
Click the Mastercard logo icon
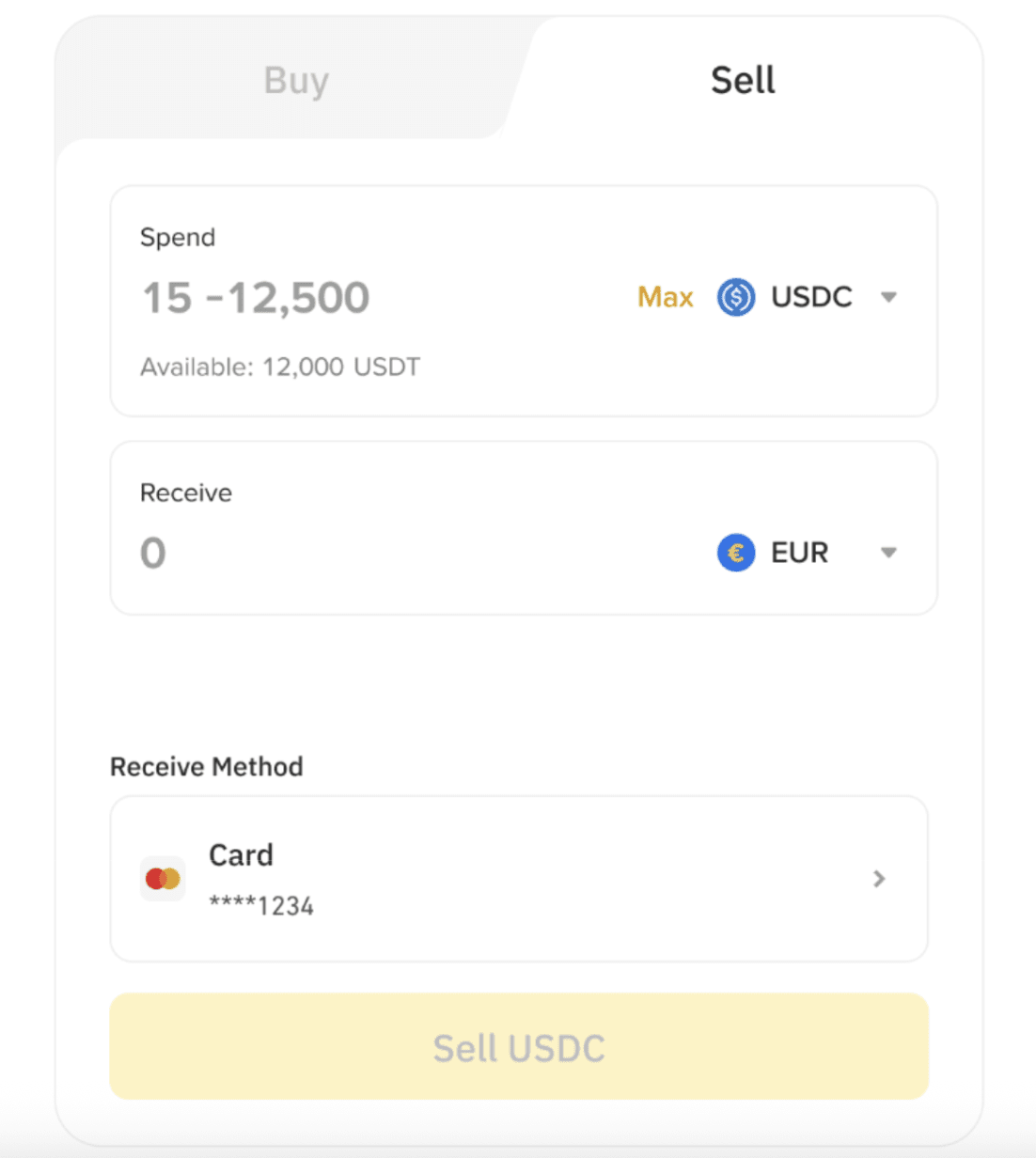tap(163, 879)
